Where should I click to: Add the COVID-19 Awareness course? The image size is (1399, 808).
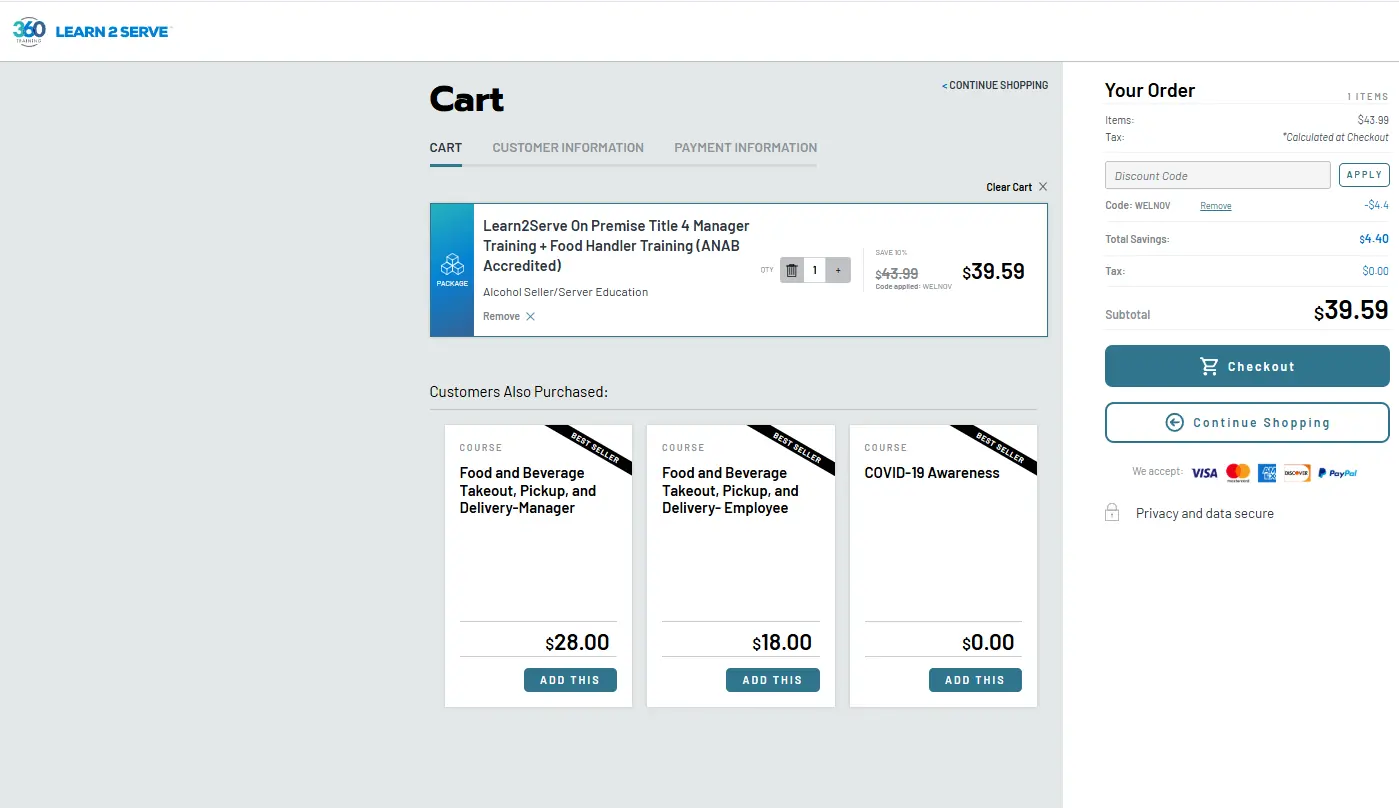point(975,680)
